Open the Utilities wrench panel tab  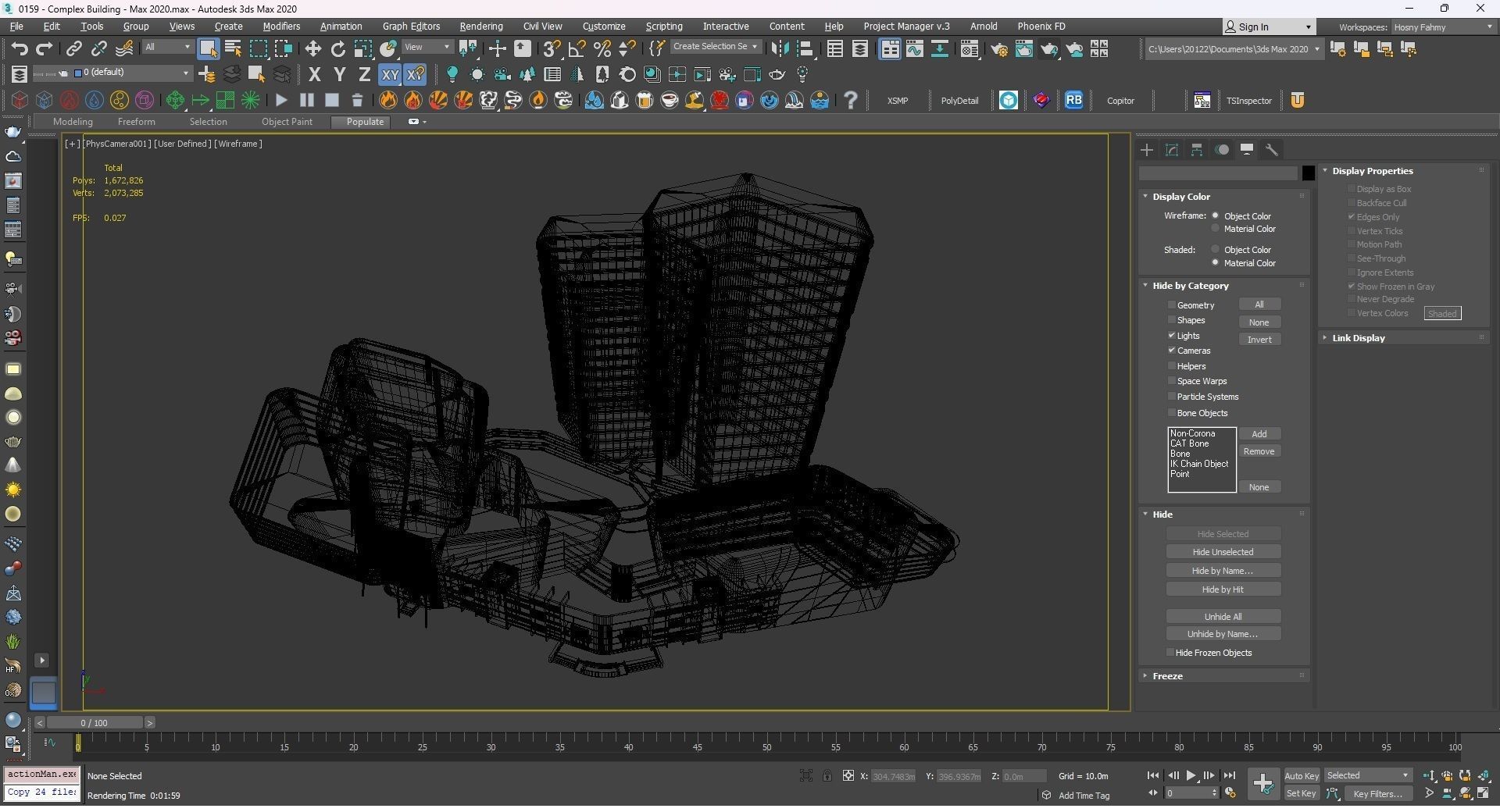pyautogui.click(x=1272, y=150)
